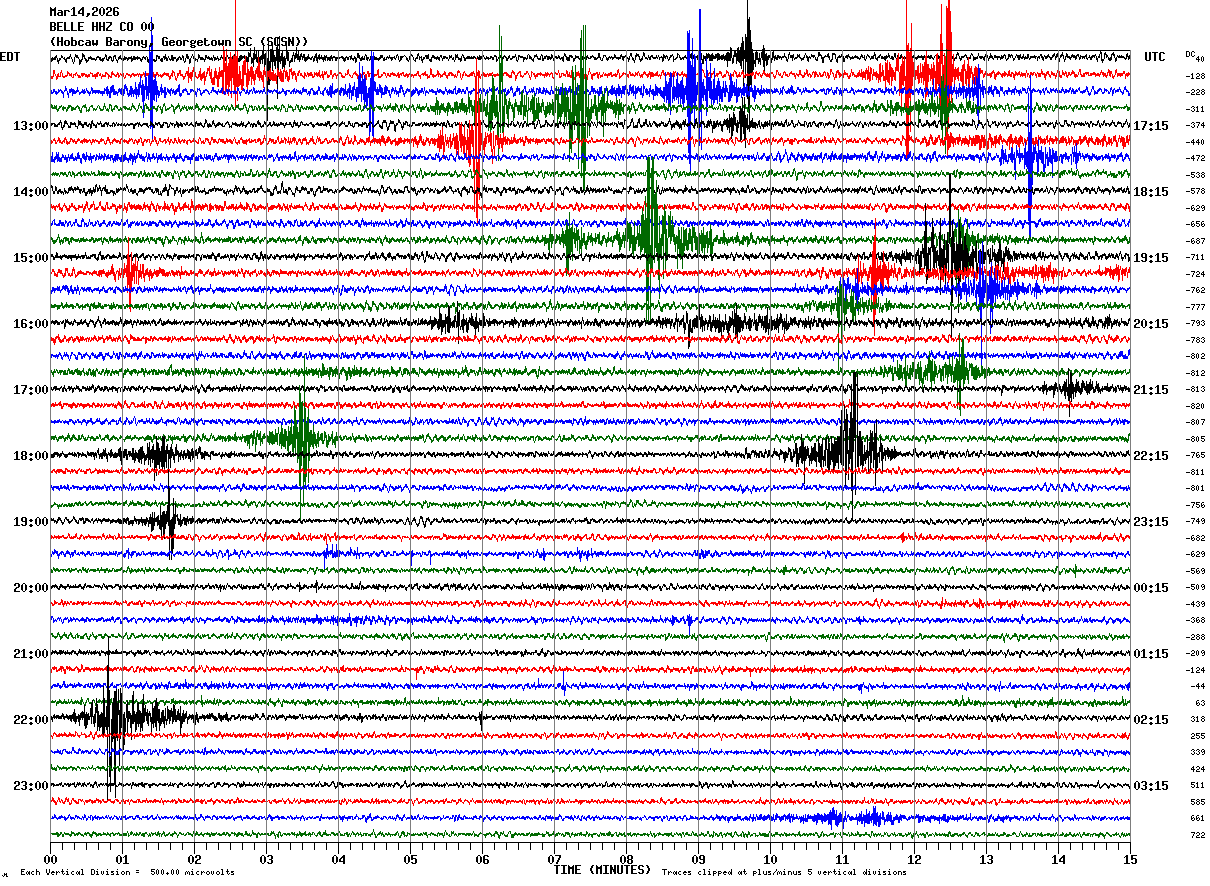The width and height of the screenshot is (1210, 886).
Task: Click the DC offset value -374
Action: coord(1195,125)
